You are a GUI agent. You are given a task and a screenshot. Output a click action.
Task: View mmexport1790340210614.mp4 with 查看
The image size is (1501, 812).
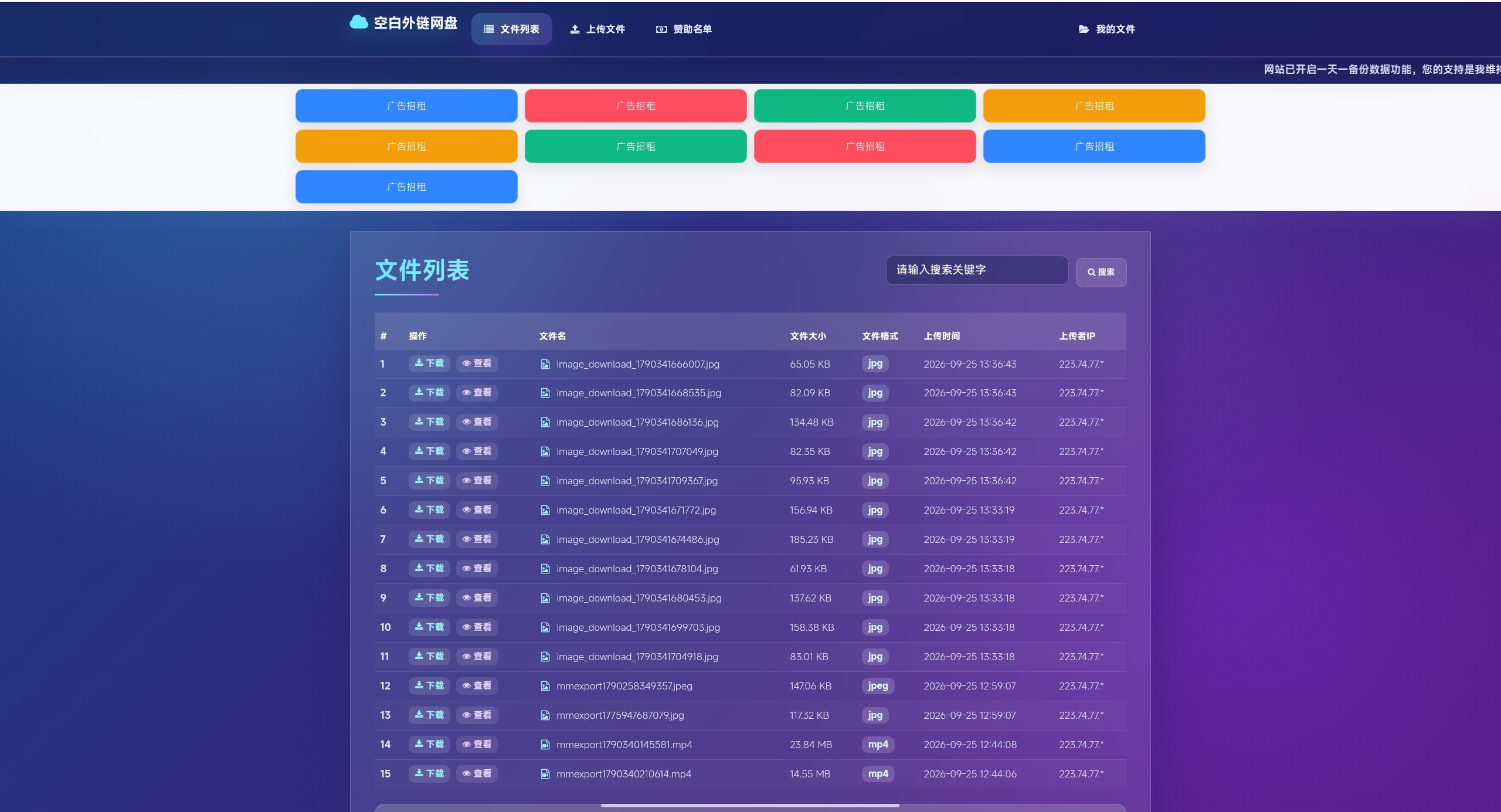tap(477, 773)
